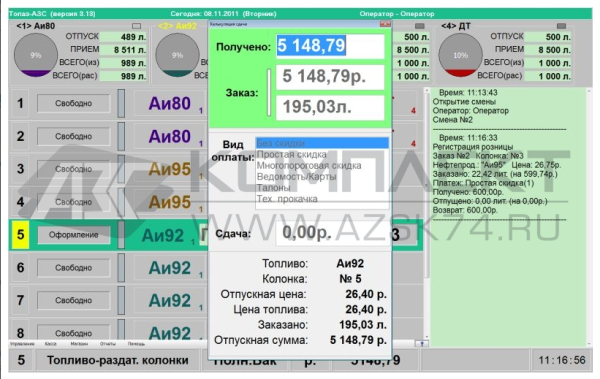Click Свободно status button of pump 7
600x379 pixels.
73,301
